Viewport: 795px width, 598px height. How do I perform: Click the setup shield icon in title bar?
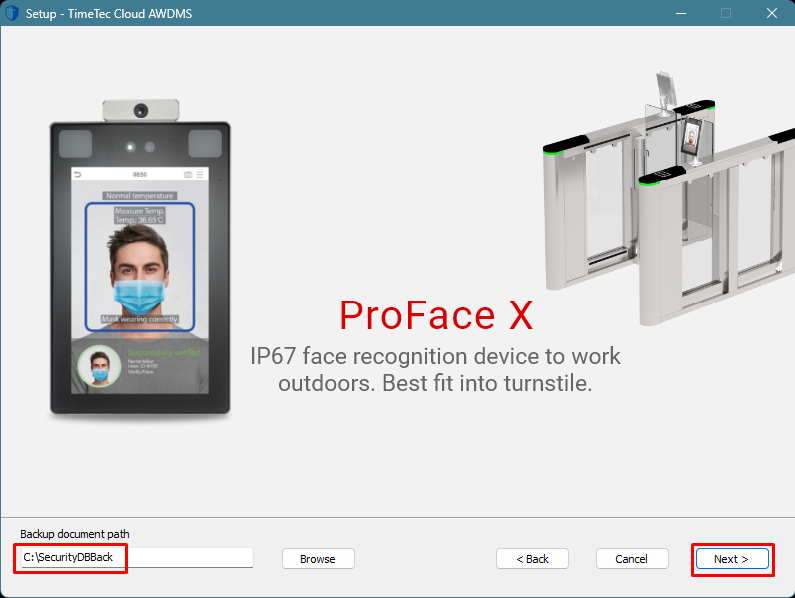[12, 13]
